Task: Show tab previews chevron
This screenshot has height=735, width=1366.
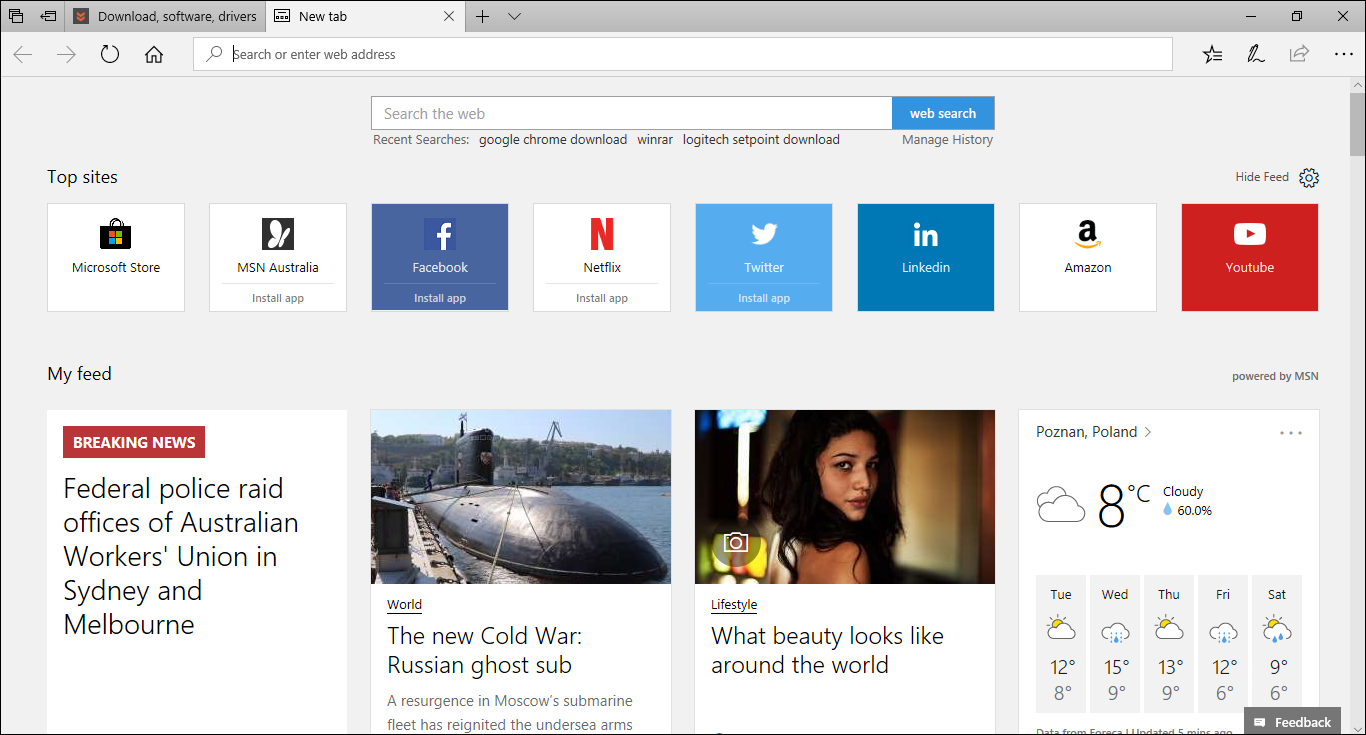Action: (514, 16)
